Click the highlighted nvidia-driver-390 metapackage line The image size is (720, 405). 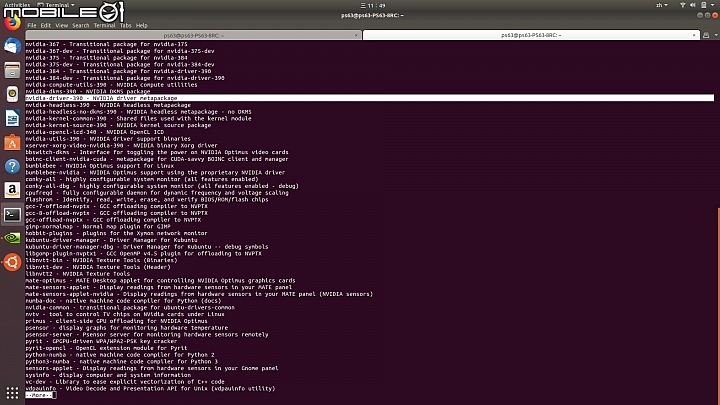click(x=370, y=98)
